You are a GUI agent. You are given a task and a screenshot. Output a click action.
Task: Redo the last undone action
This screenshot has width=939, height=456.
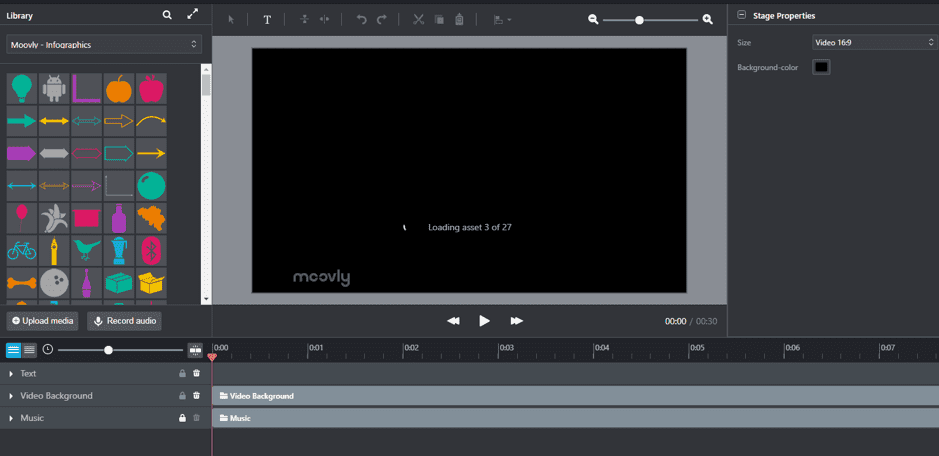[381, 20]
